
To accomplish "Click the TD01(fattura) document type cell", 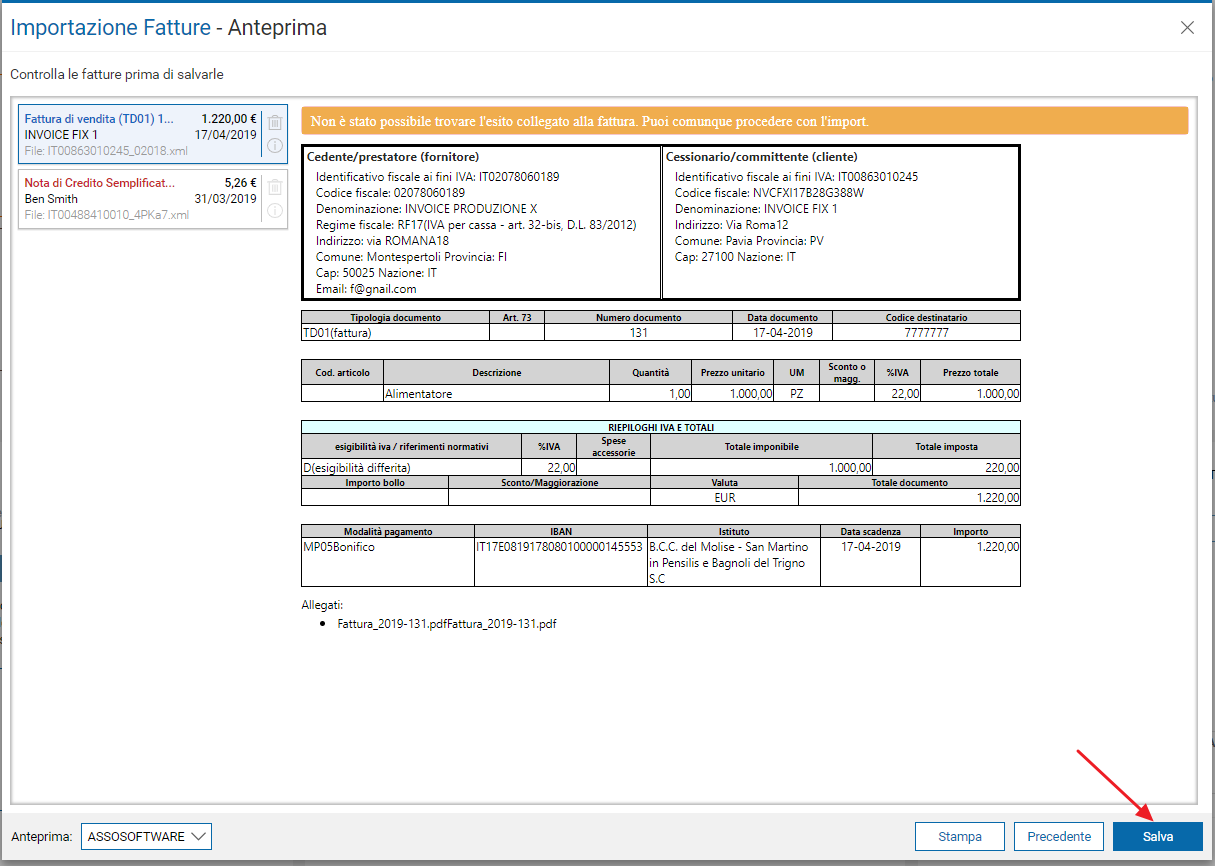I will 395,333.
